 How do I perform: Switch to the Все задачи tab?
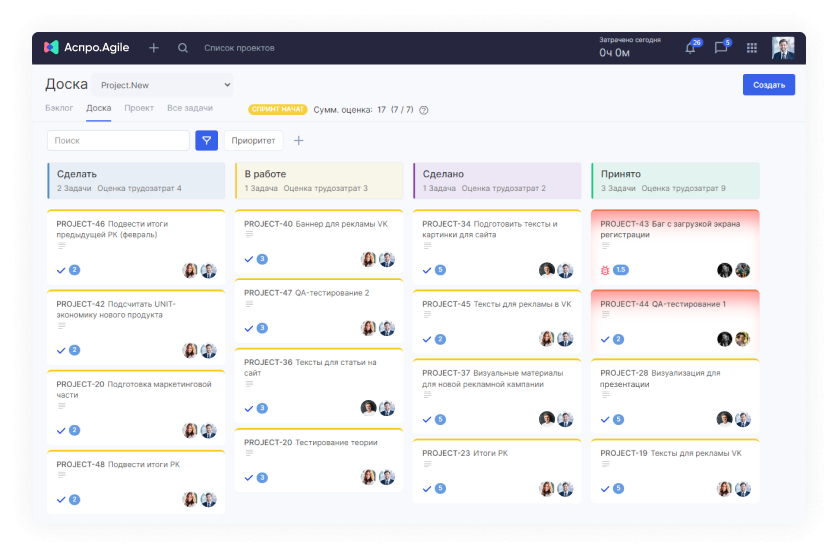[190, 108]
